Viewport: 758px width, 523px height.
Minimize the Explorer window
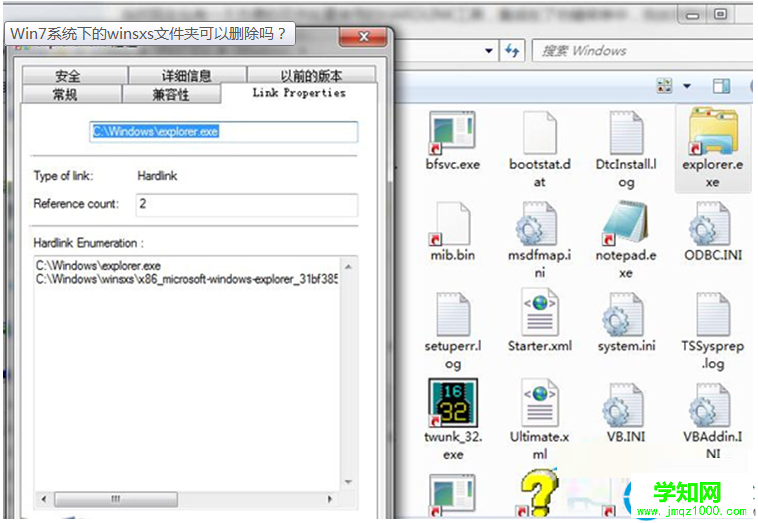click(x=693, y=15)
